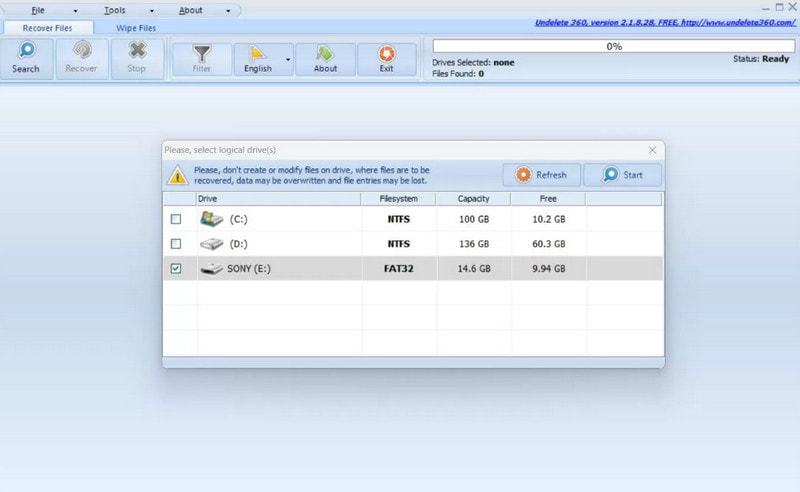This screenshot has width=800, height=492.
Task: Click the (C:) drive label text
Action: (238, 219)
